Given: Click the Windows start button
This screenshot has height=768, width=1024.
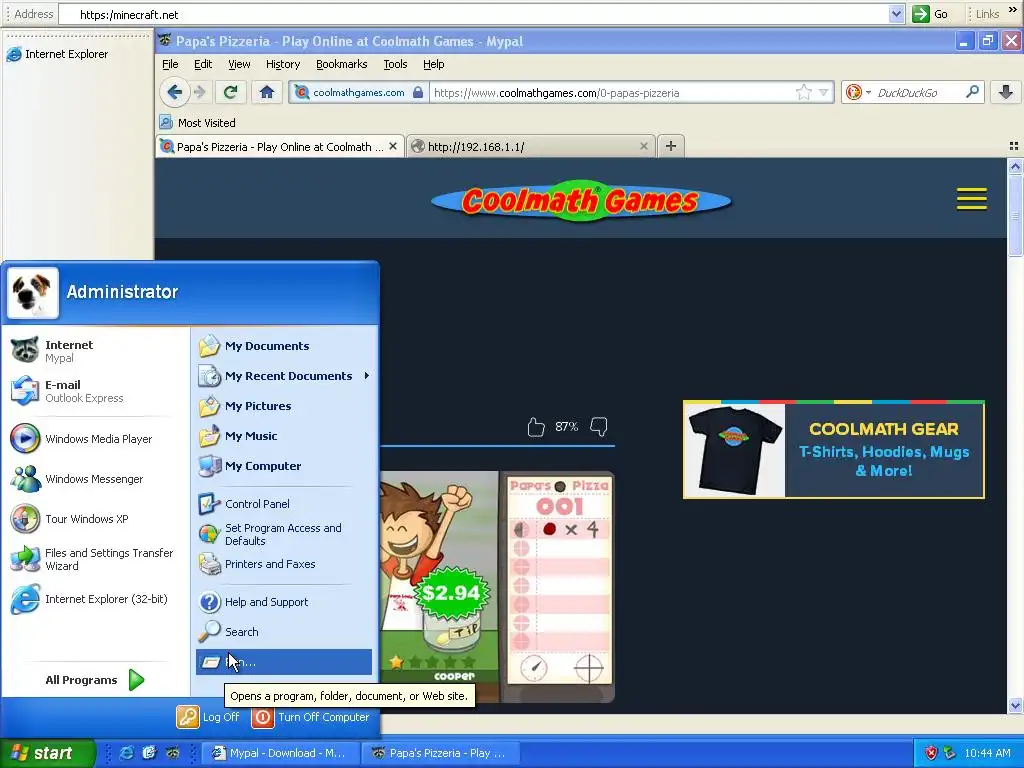Looking at the screenshot, I should [x=46, y=753].
